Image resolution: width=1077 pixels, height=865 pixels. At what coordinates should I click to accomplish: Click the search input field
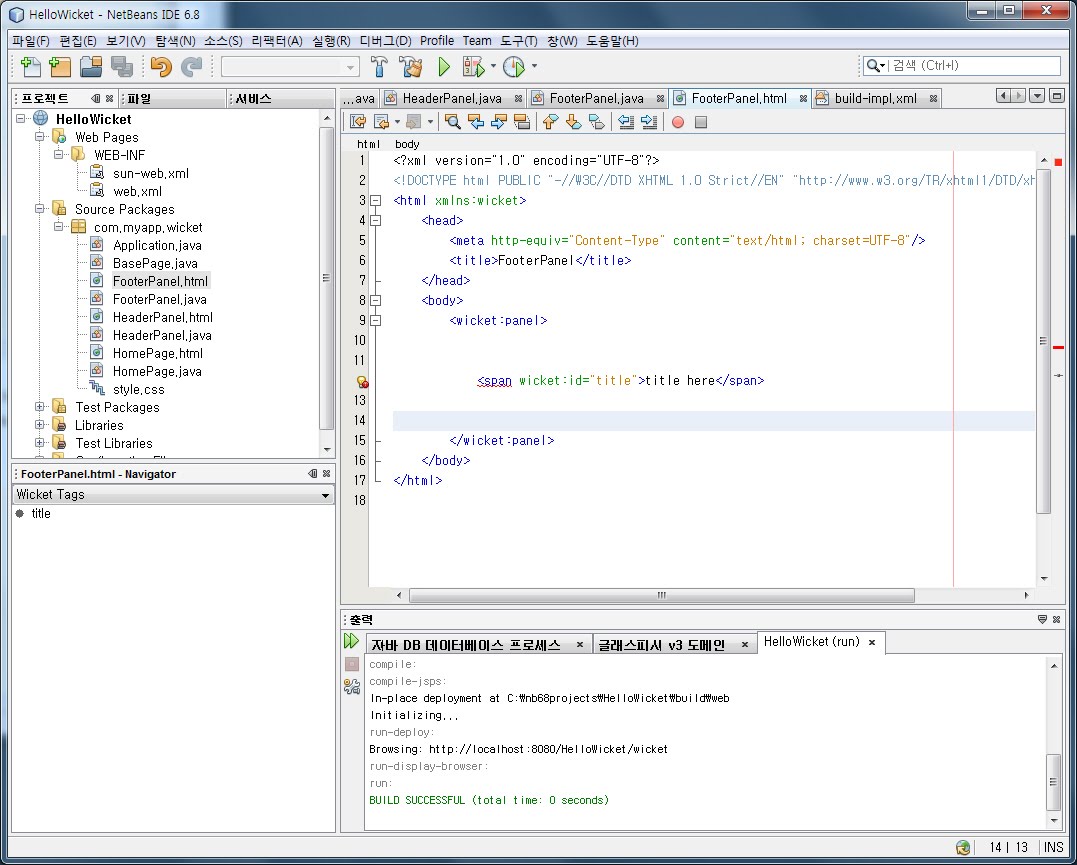click(970, 65)
